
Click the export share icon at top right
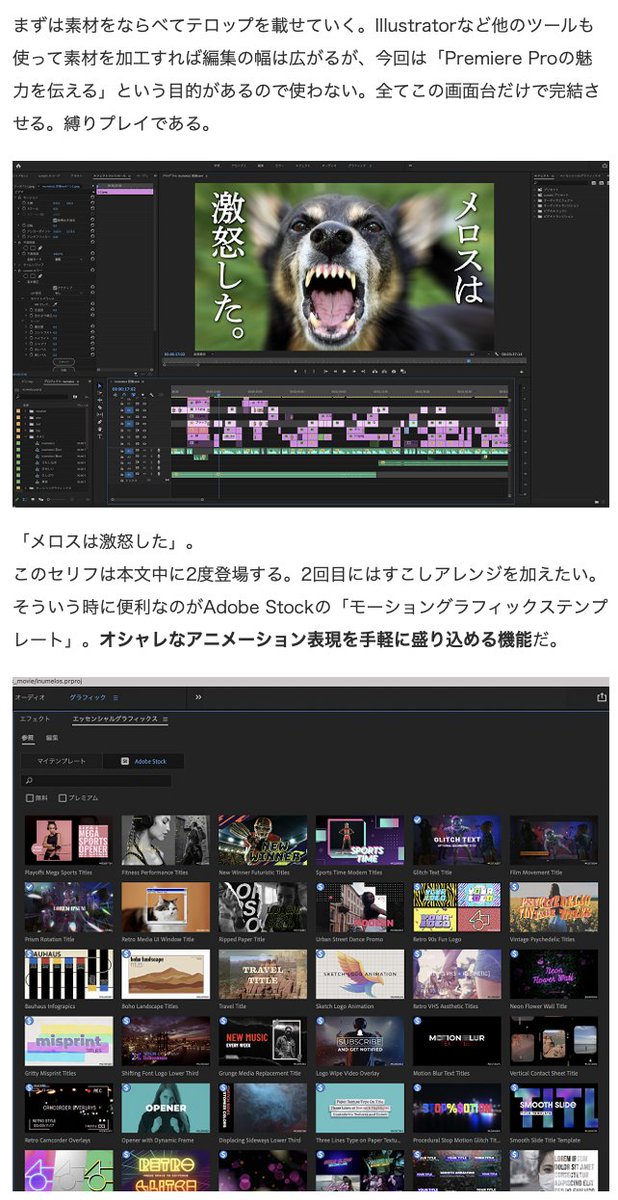point(602,697)
